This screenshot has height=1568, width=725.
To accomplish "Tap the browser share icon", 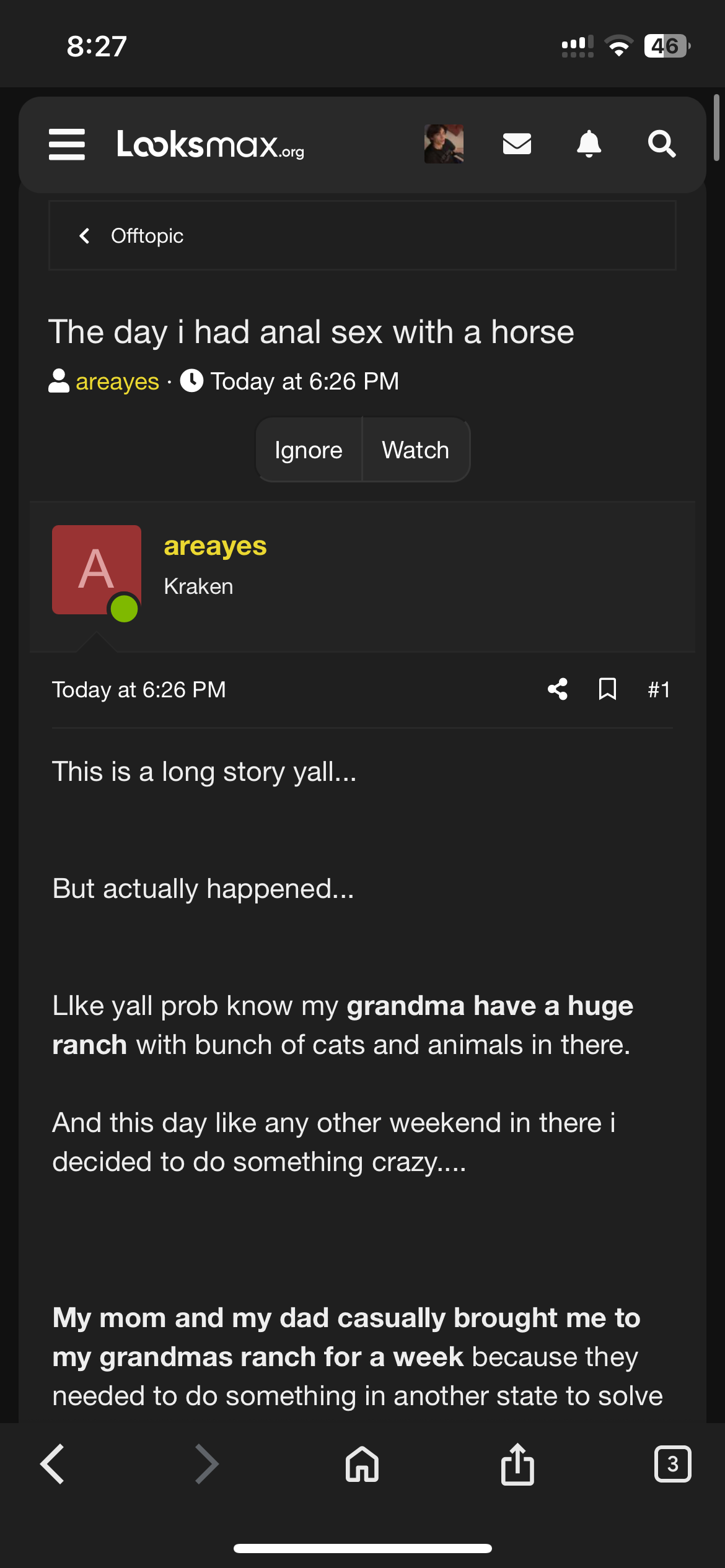I will pyautogui.click(x=517, y=1464).
